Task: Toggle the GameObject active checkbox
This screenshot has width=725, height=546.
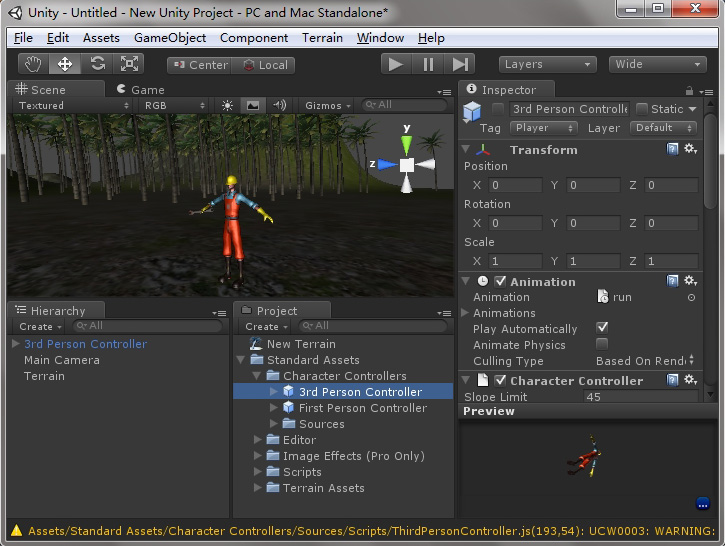Action: pyautogui.click(x=498, y=109)
